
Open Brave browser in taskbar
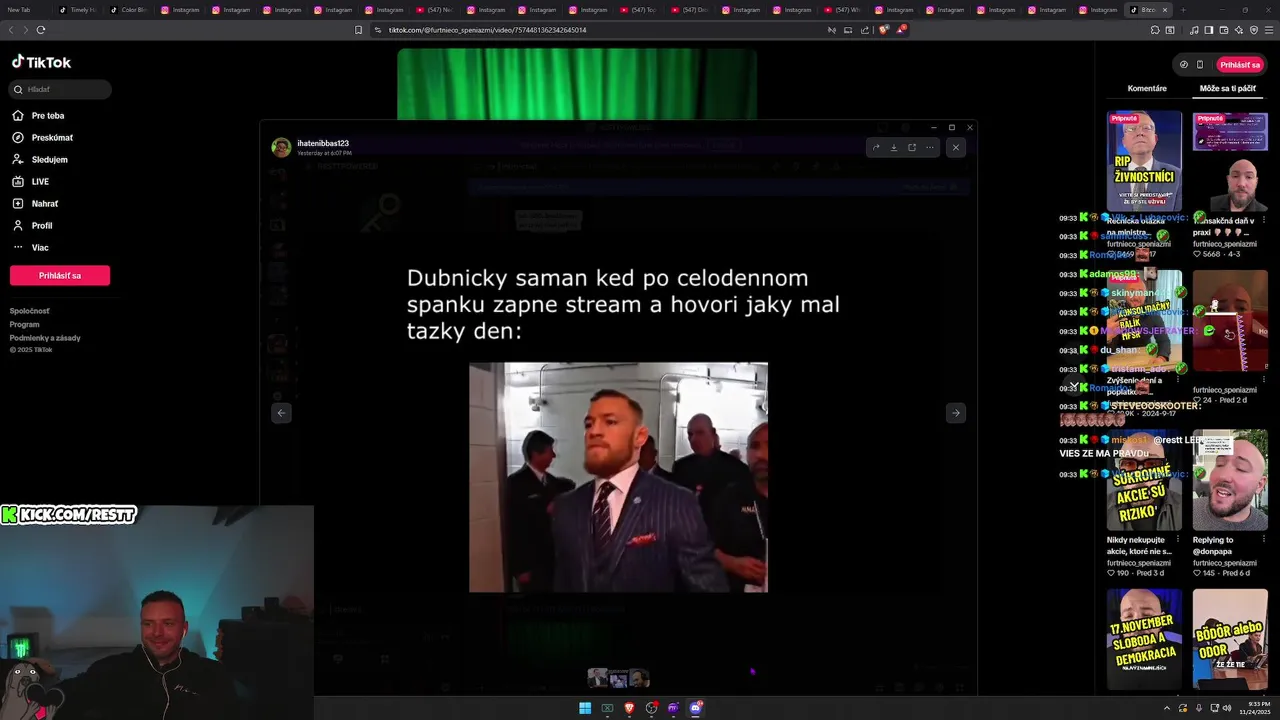629,708
